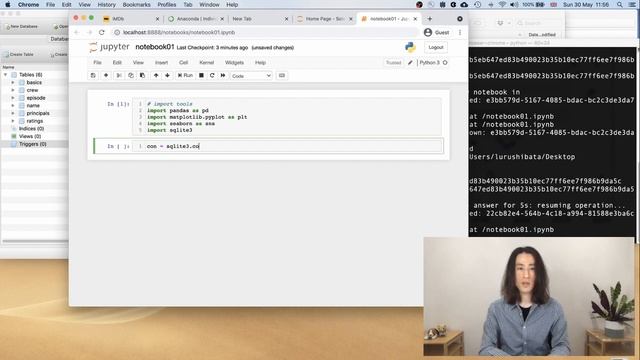Open the Jupyter Kernel menu

[207, 62]
